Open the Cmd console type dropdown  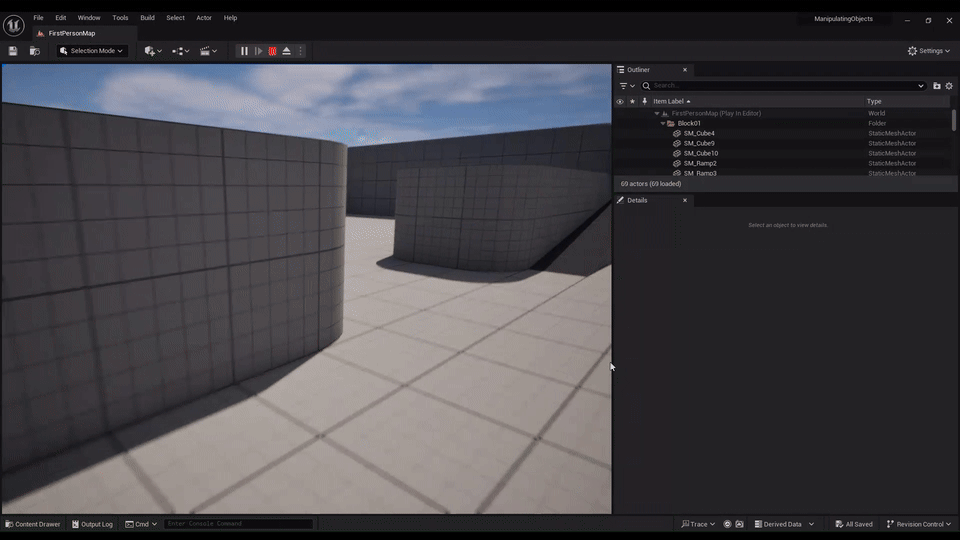[x=141, y=524]
